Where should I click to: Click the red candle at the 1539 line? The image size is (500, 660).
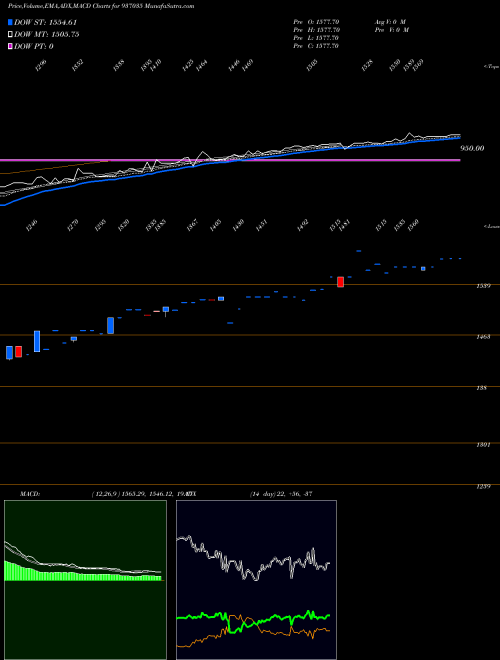click(340, 282)
